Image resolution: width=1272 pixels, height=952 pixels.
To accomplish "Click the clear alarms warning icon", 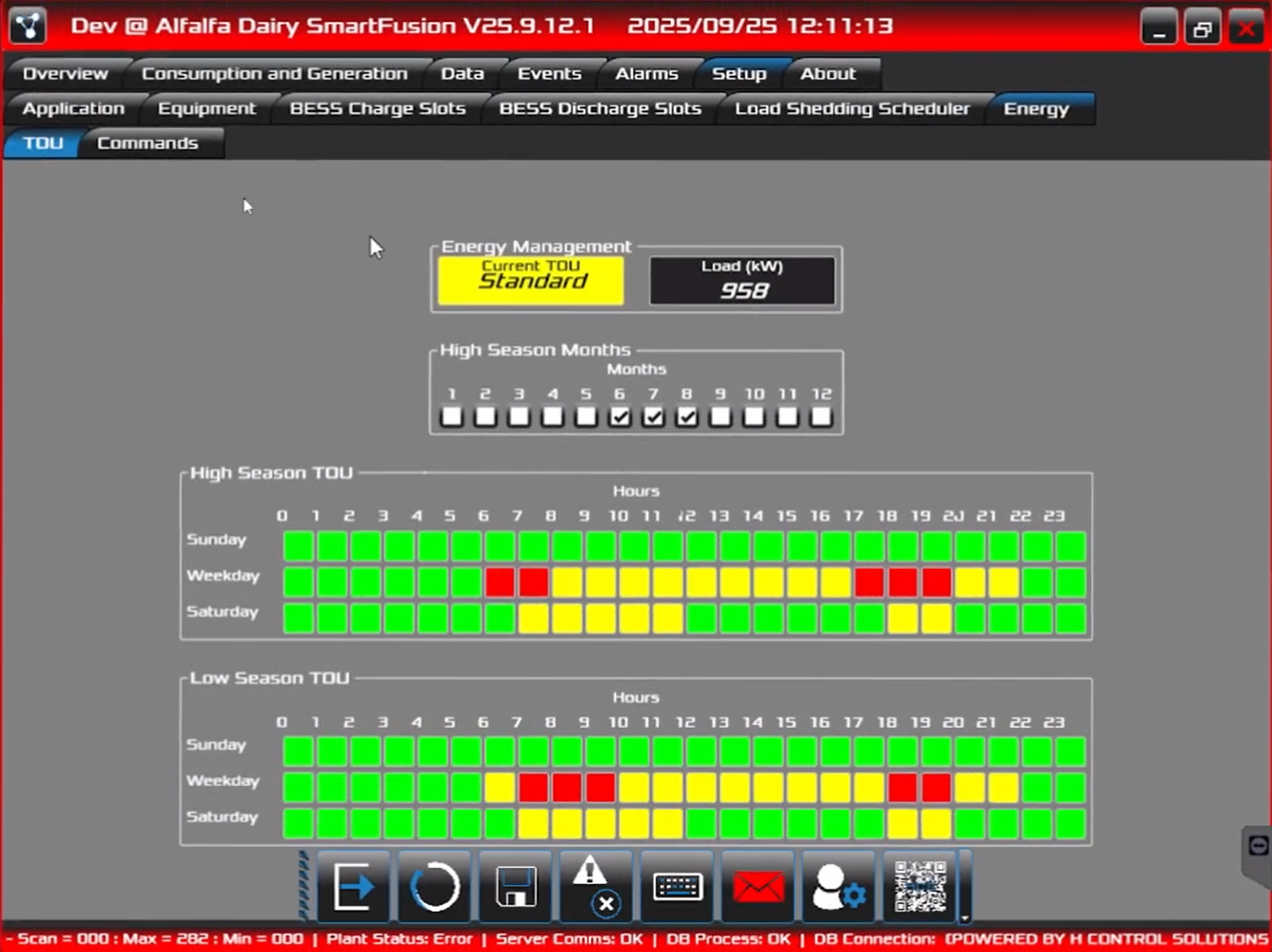I will pyautogui.click(x=595, y=887).
